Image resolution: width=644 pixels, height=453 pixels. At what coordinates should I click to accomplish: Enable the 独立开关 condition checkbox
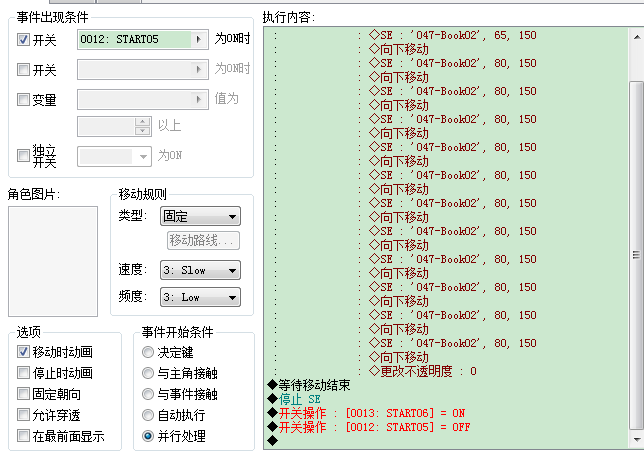coord(23,156)
